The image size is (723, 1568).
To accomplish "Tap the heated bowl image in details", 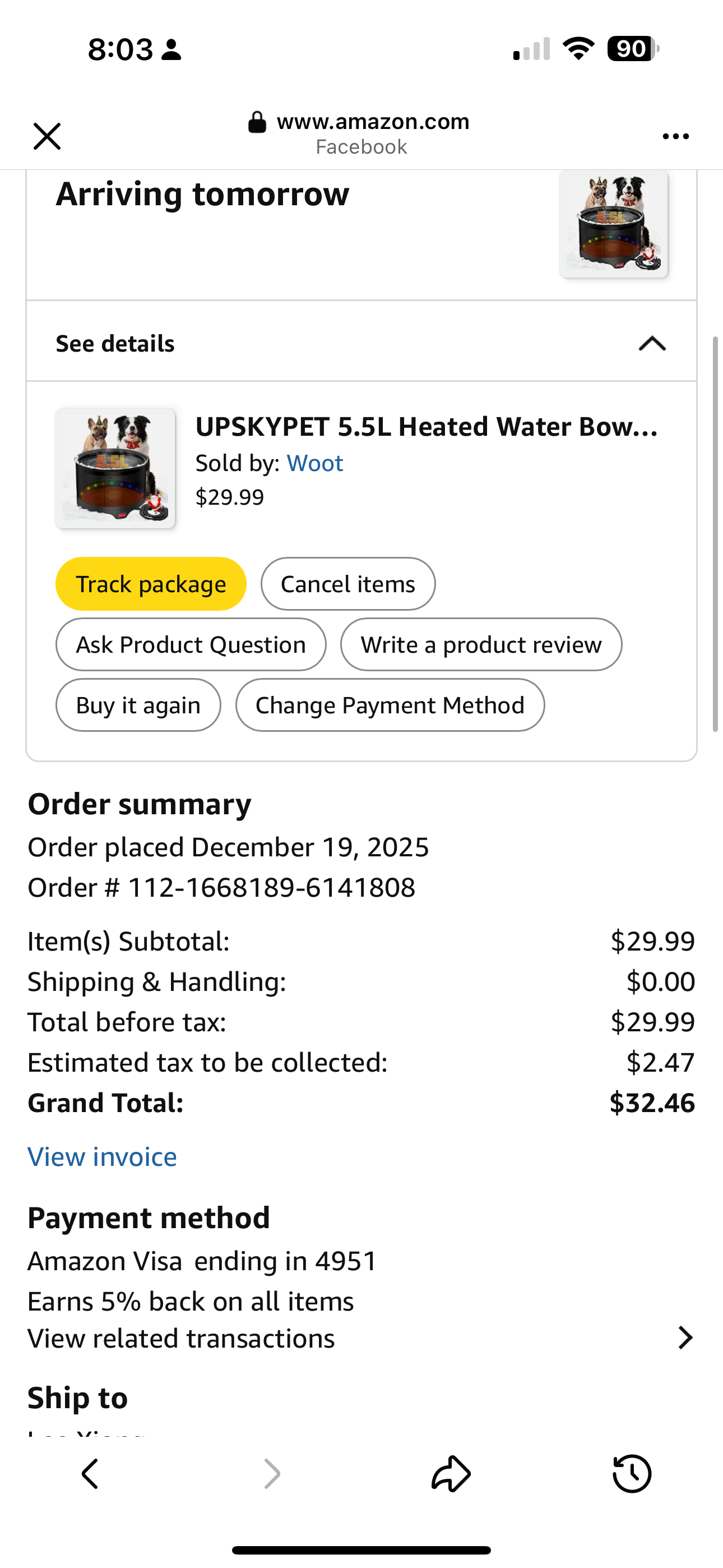I will click(x=115, y=468).
